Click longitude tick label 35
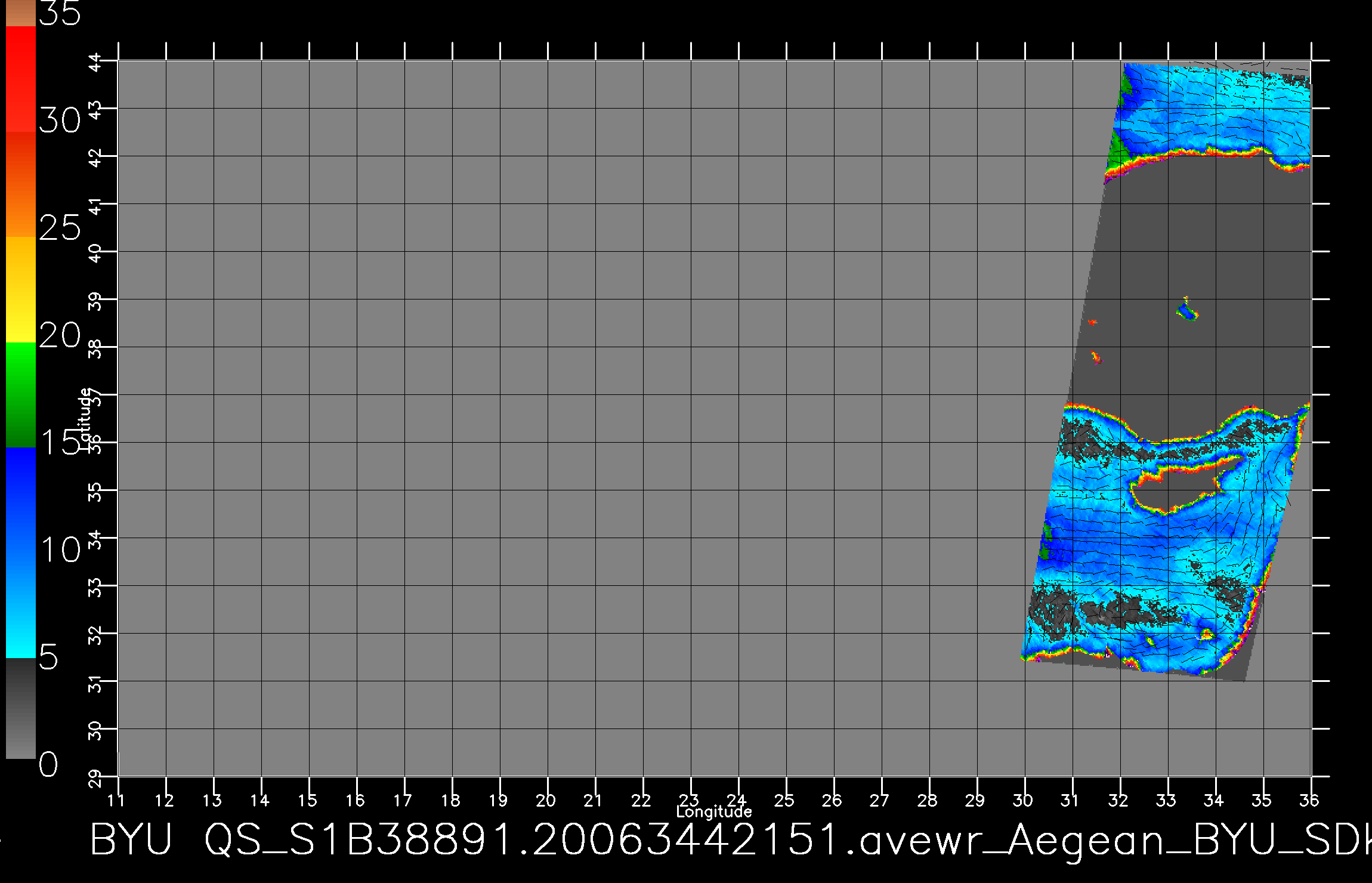 (x=1262, y=800)
